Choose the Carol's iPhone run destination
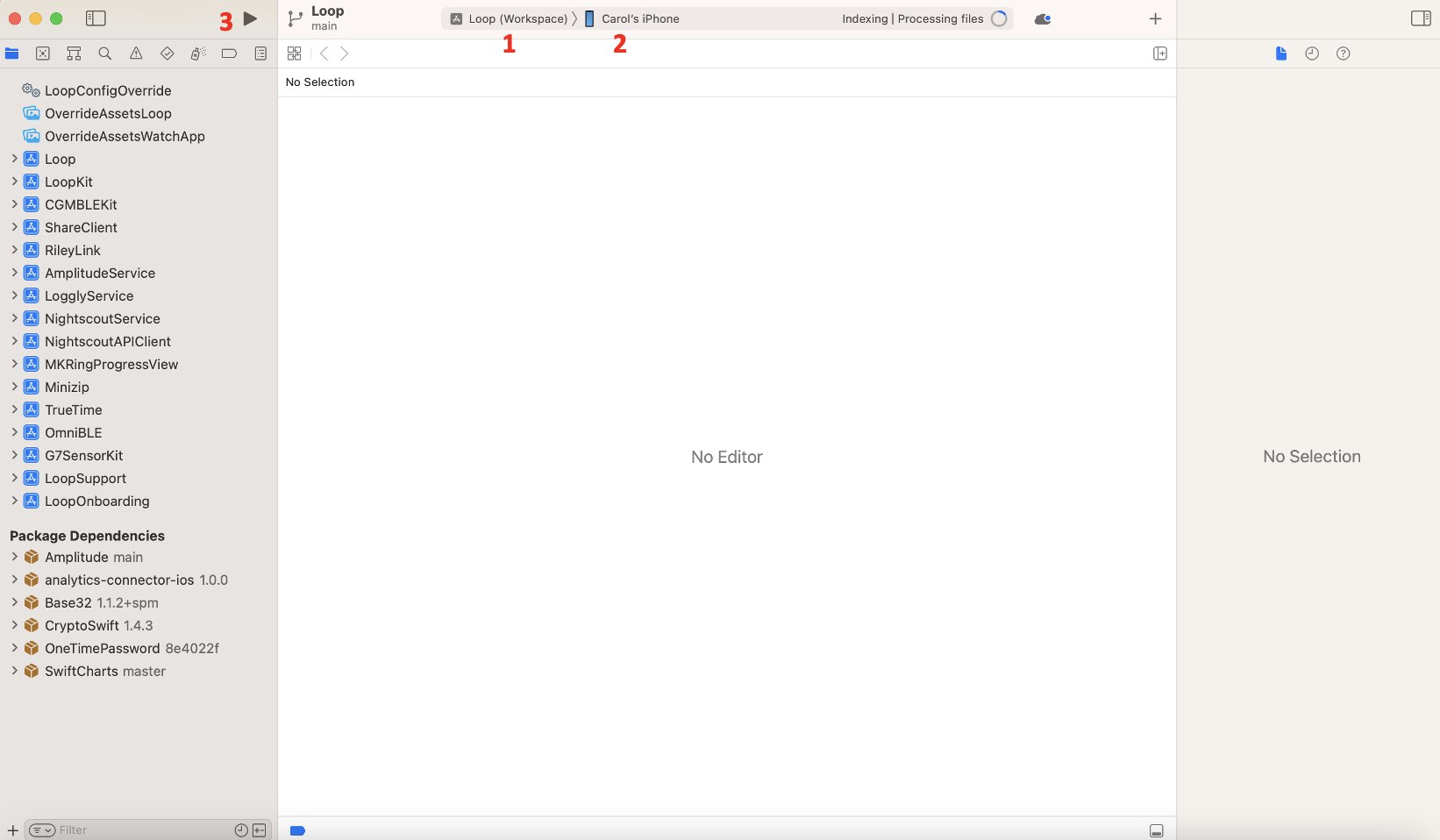1440x840 pixels. pyautogui.click(x=632, y=18)
